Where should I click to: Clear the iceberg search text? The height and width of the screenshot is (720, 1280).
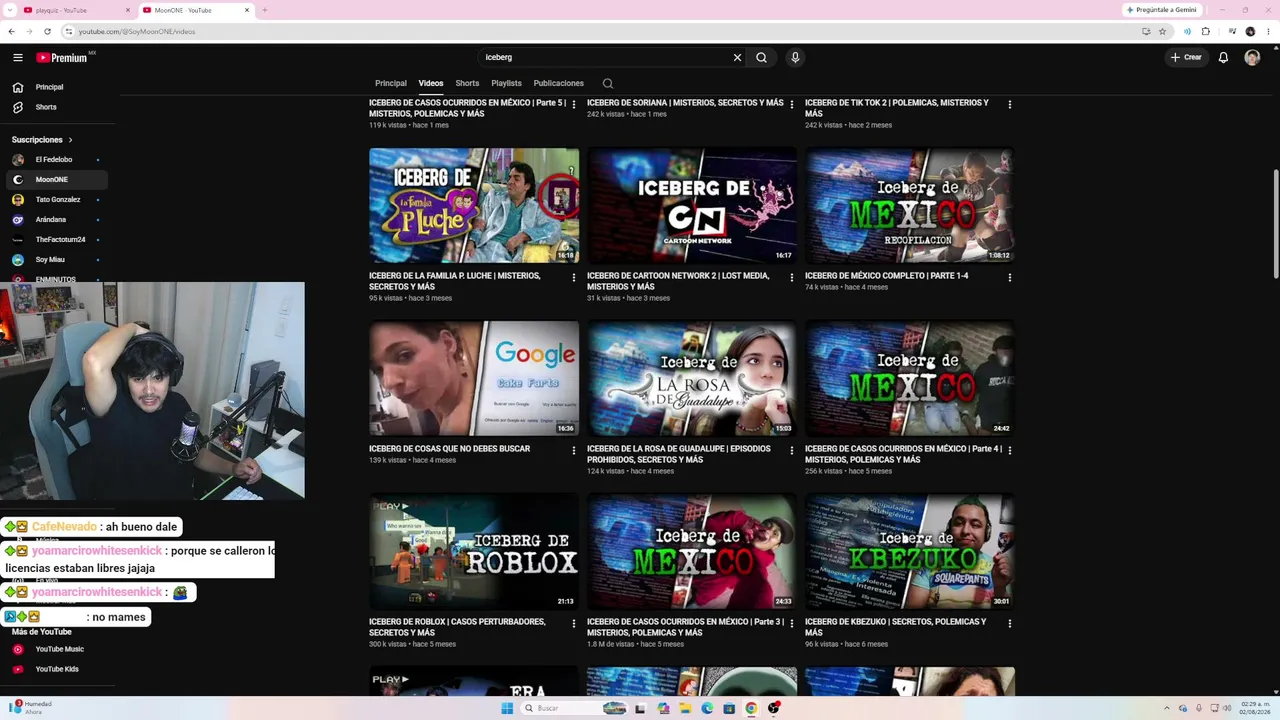[x=737, y=58]
